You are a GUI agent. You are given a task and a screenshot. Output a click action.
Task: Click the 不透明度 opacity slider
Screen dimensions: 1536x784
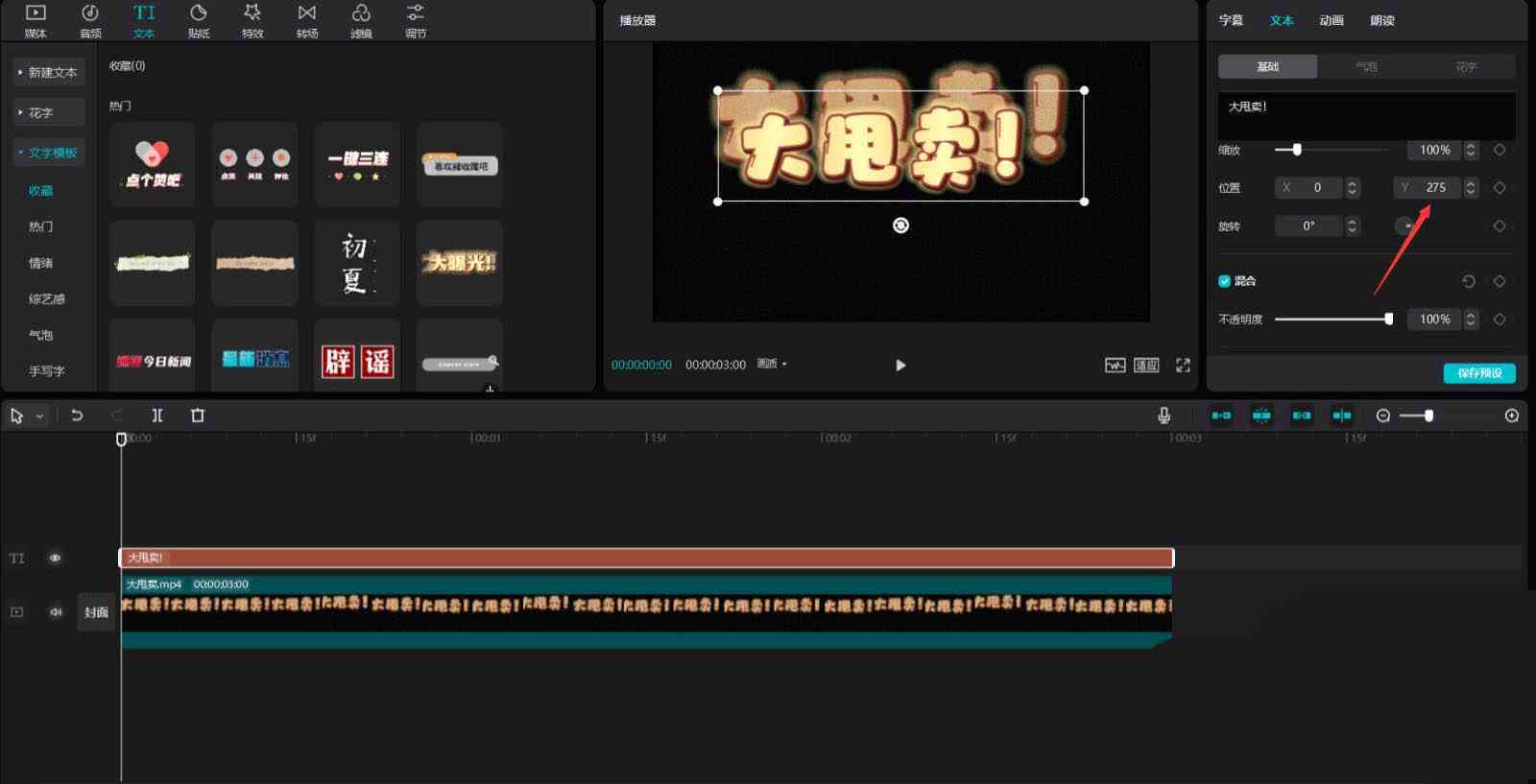click(x=1333, y=320)
